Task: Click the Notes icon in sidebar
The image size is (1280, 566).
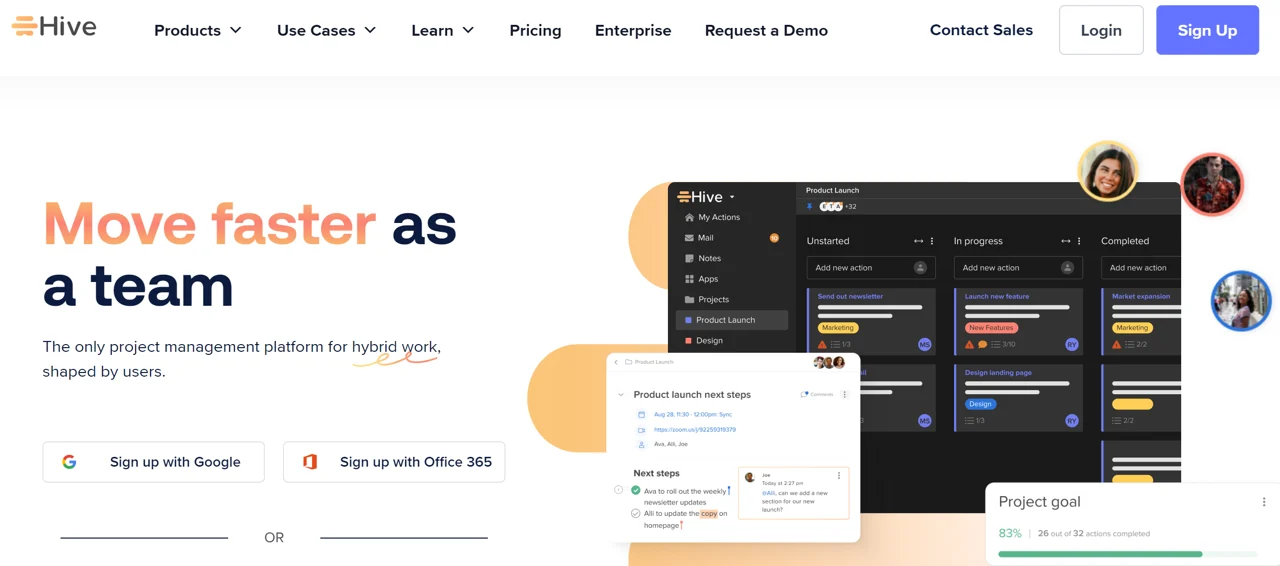Action: point(689,258)
